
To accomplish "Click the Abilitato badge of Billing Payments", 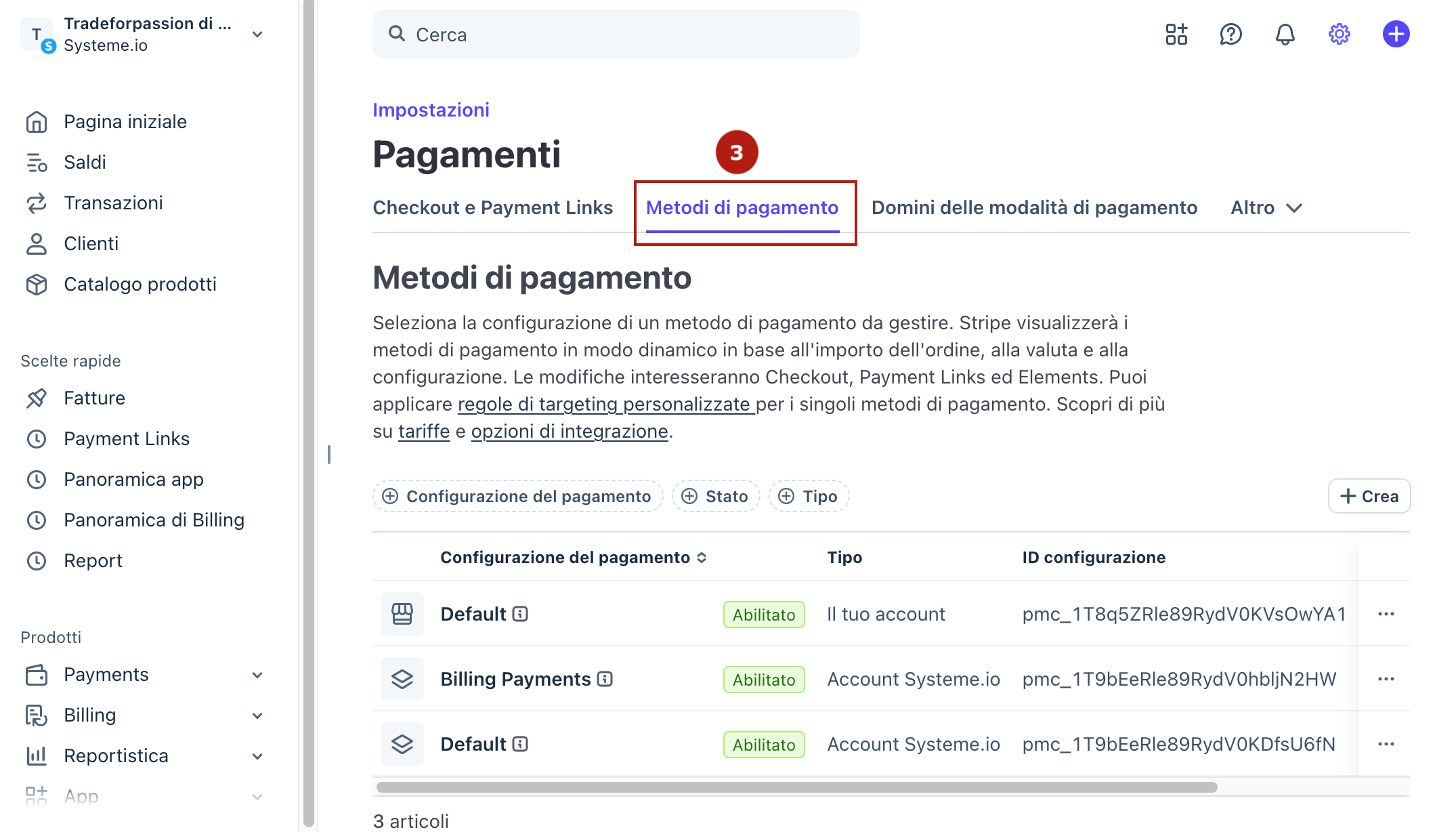I will (764, 680).
